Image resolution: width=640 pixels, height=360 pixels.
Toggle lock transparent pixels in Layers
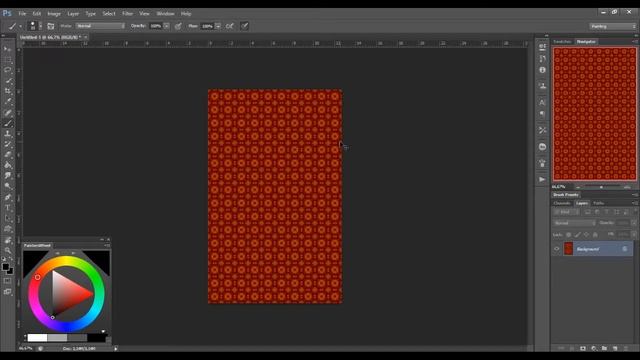coord(568,235)
